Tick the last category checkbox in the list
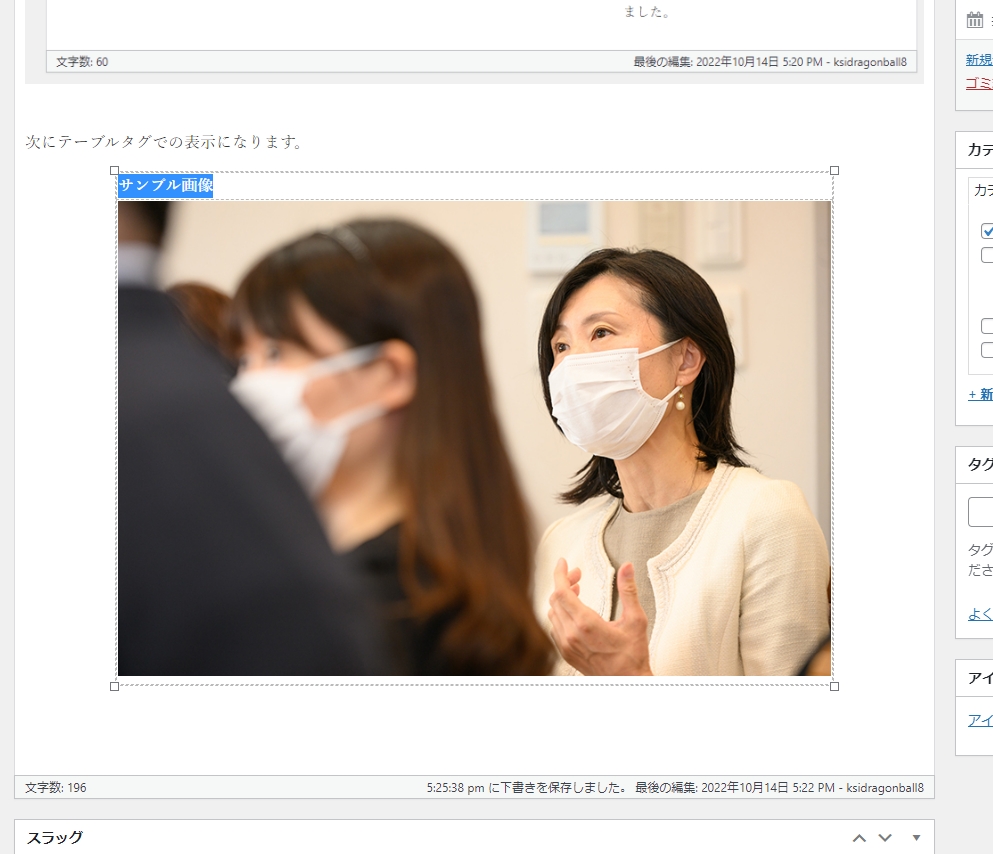This screenshot has height=854, width=993. click(987, 350)
